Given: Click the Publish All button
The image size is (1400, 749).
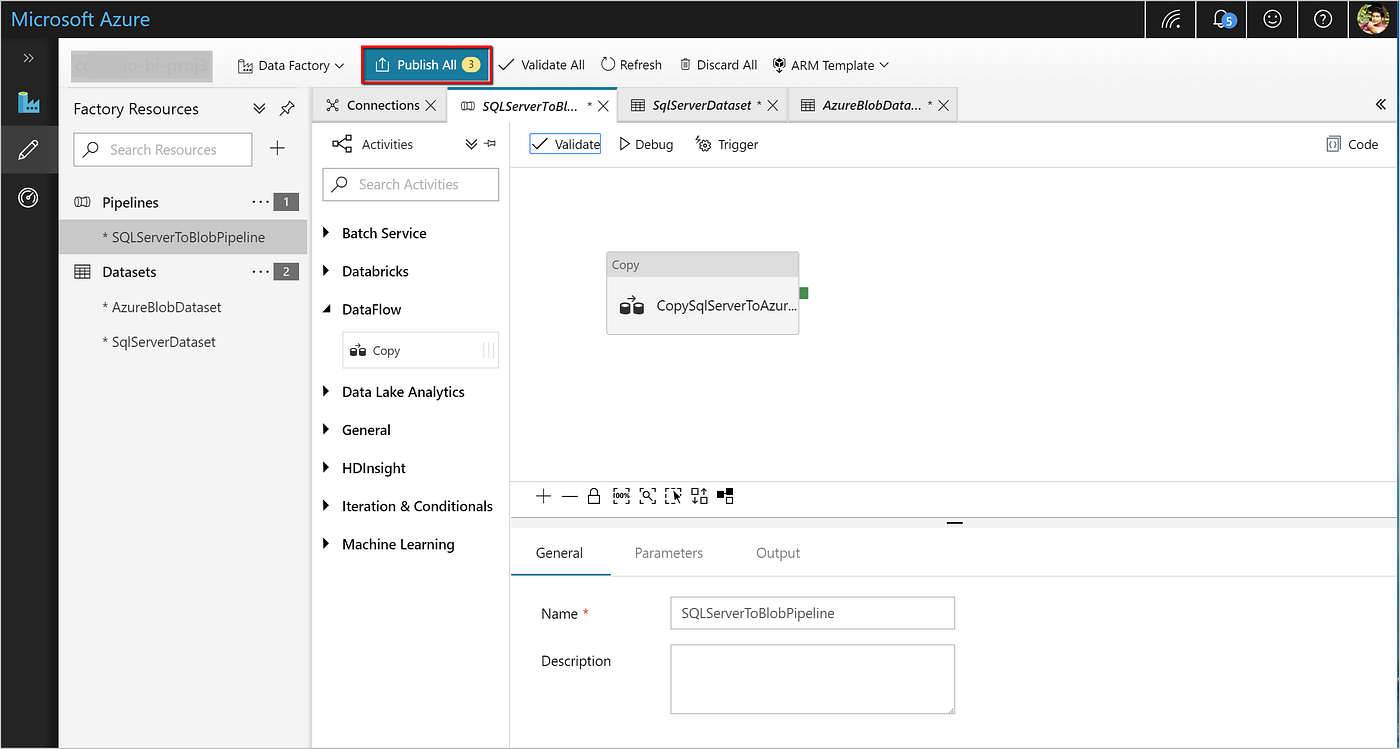Looking at the screenshot, I should (x=426, y=64).
